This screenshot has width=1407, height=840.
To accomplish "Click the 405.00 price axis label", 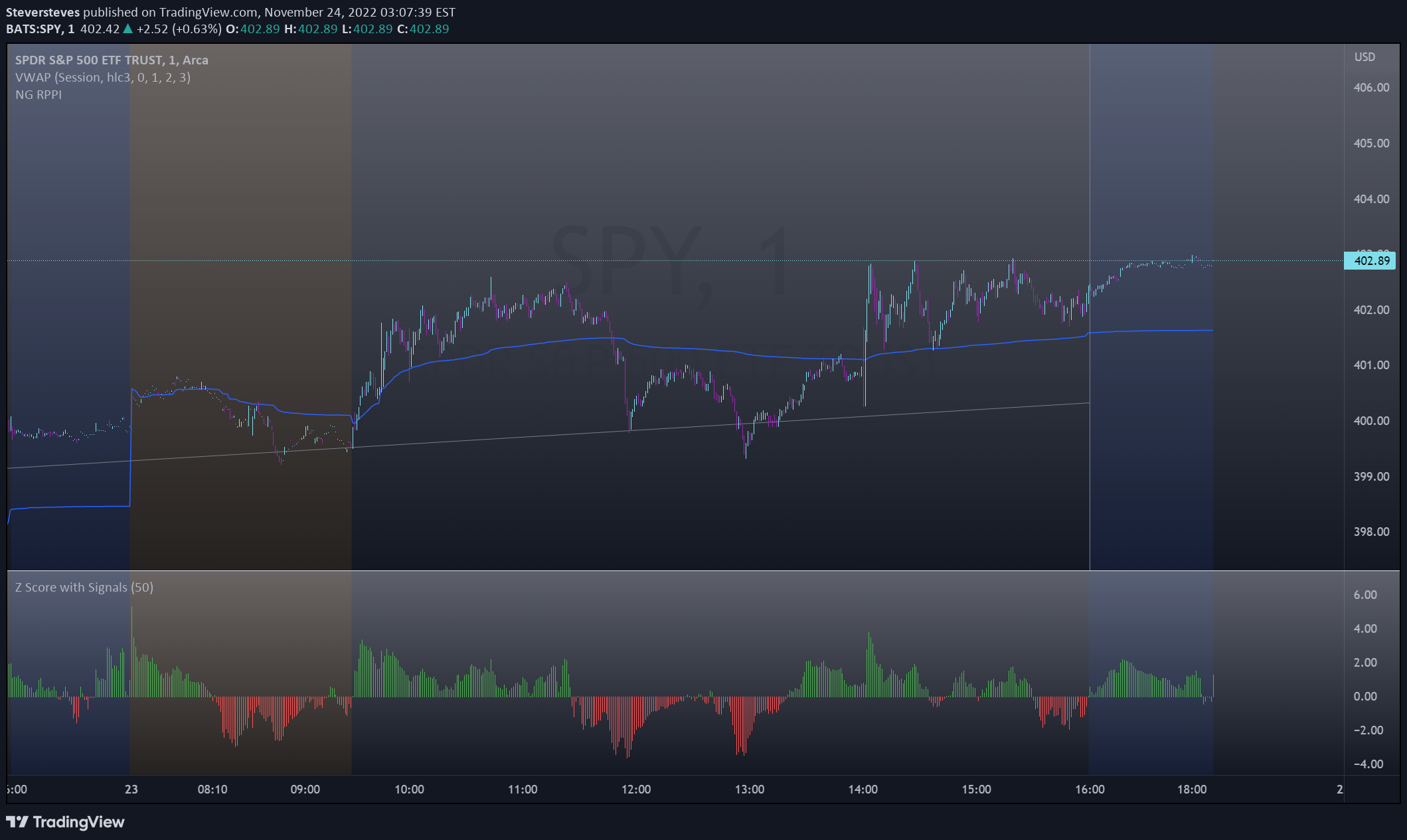I will [x=1371, y=143].
